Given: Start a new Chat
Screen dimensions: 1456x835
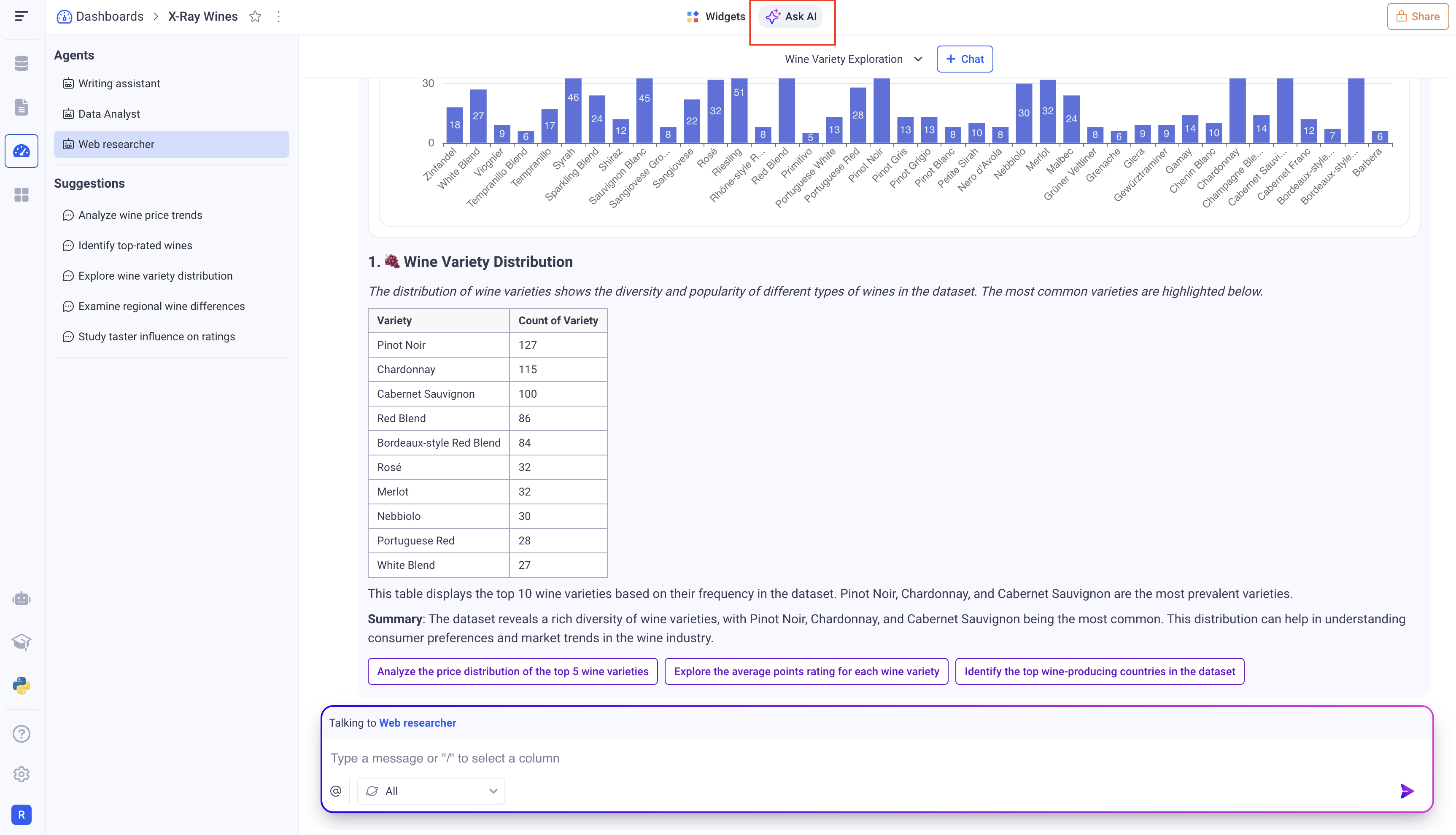Looking at the screenshot, I should coord(965,59).
